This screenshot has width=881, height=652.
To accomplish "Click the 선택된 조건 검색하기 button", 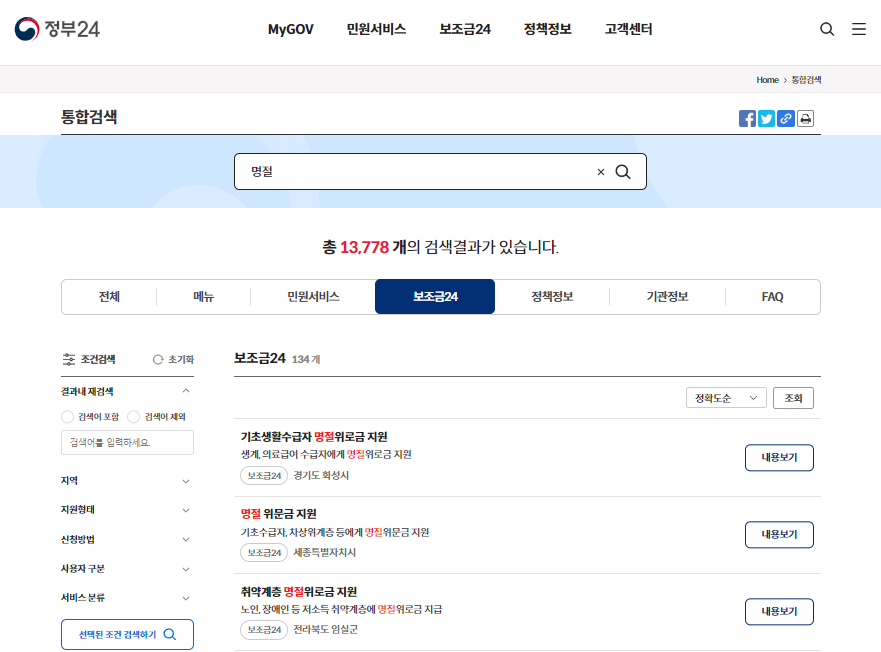I will [127, 634].
